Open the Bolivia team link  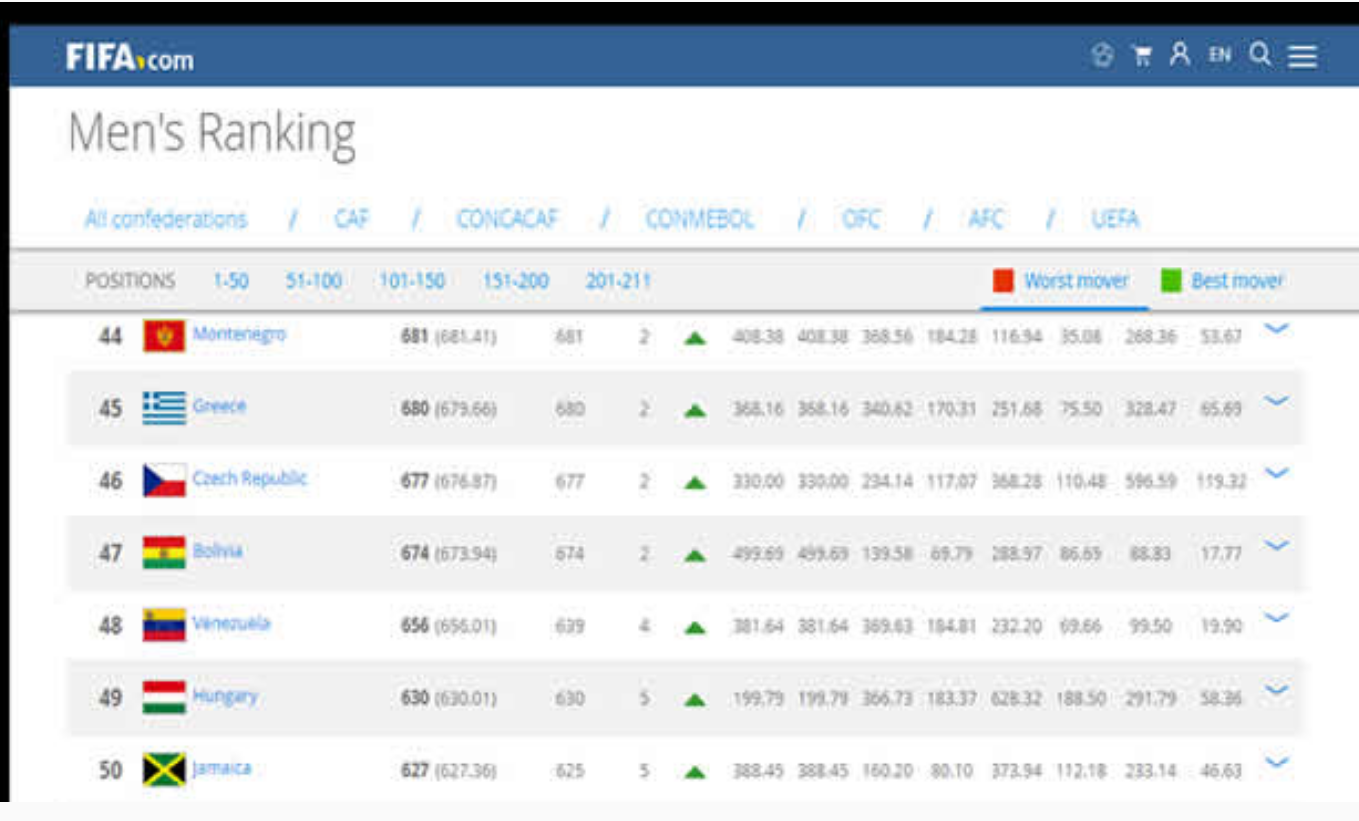[218, 550]
